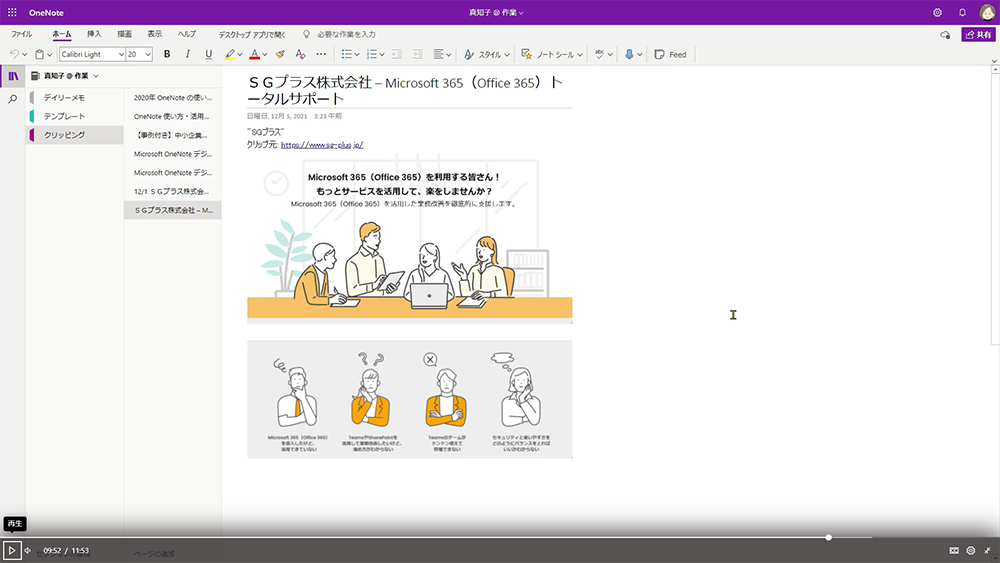
Task: Open the 挿入 ribbon tab
Action: [94, 34]
